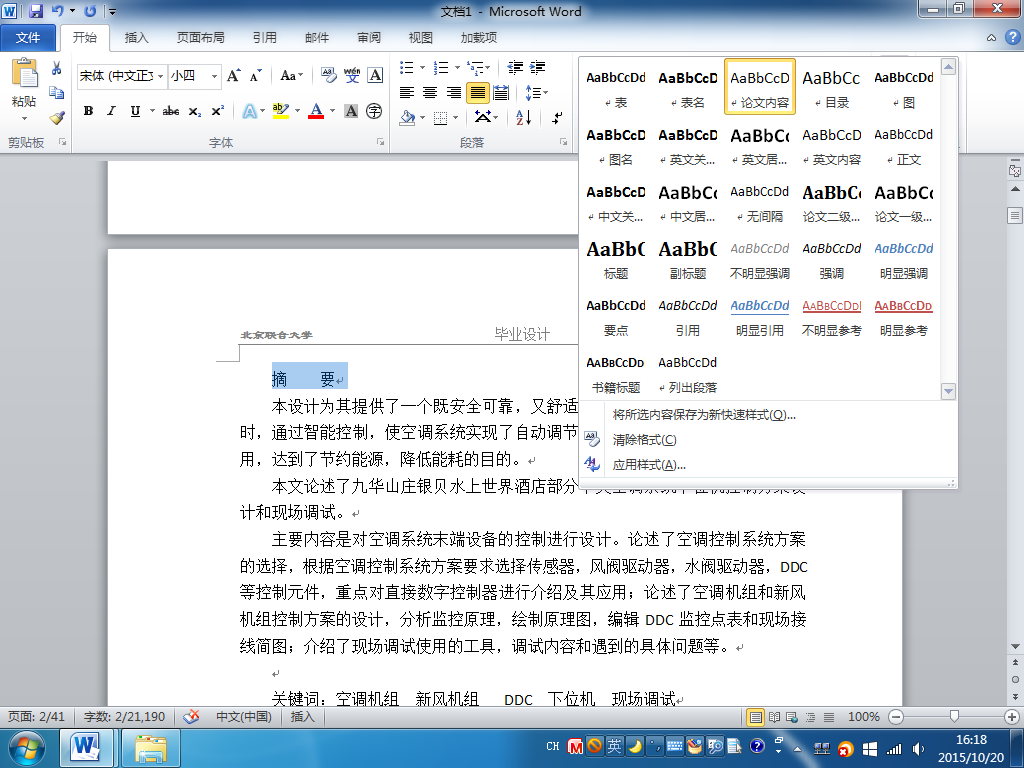Switch to the 审阅 Review tab
Image resolution: width=1024 pixels, height=768 pixels.
pyautogui.click(x=369, y=37)
